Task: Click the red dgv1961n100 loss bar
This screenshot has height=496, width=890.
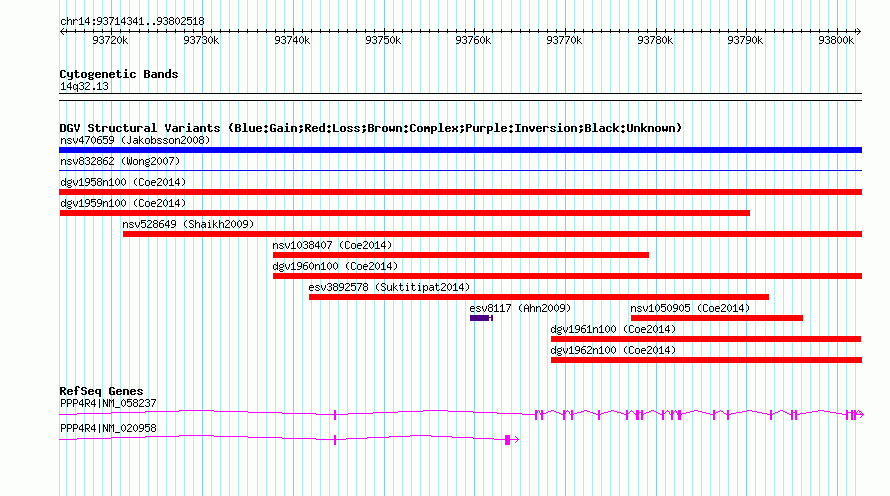Action: 706,339
